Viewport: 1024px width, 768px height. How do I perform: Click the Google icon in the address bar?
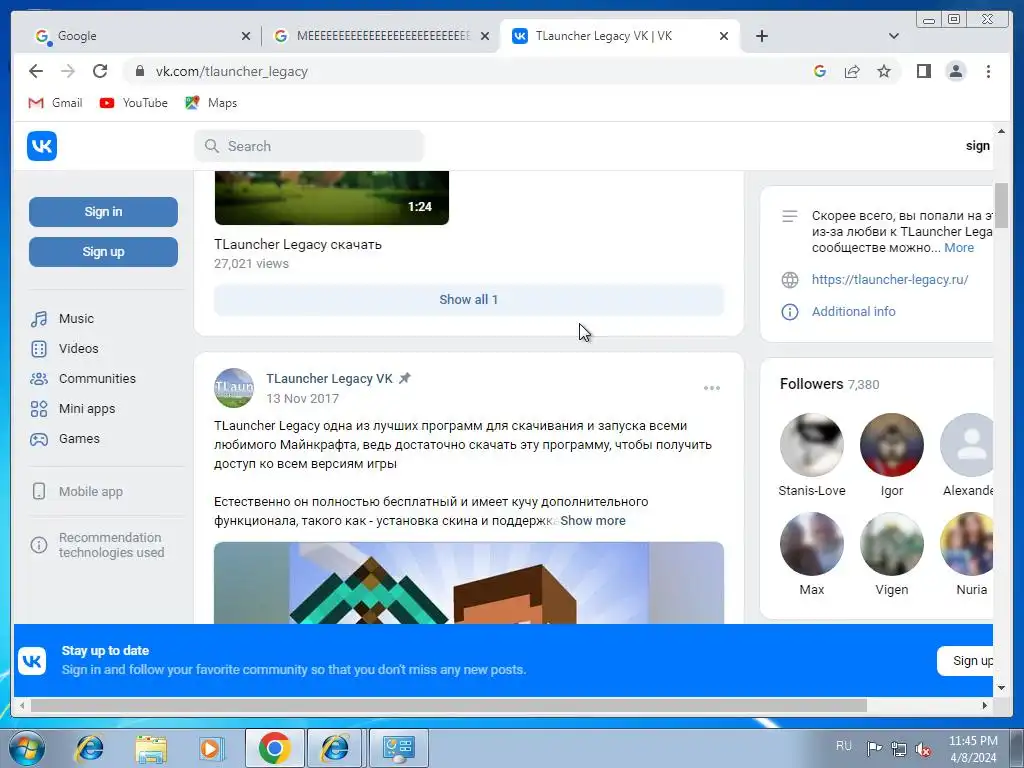[820, 71]
